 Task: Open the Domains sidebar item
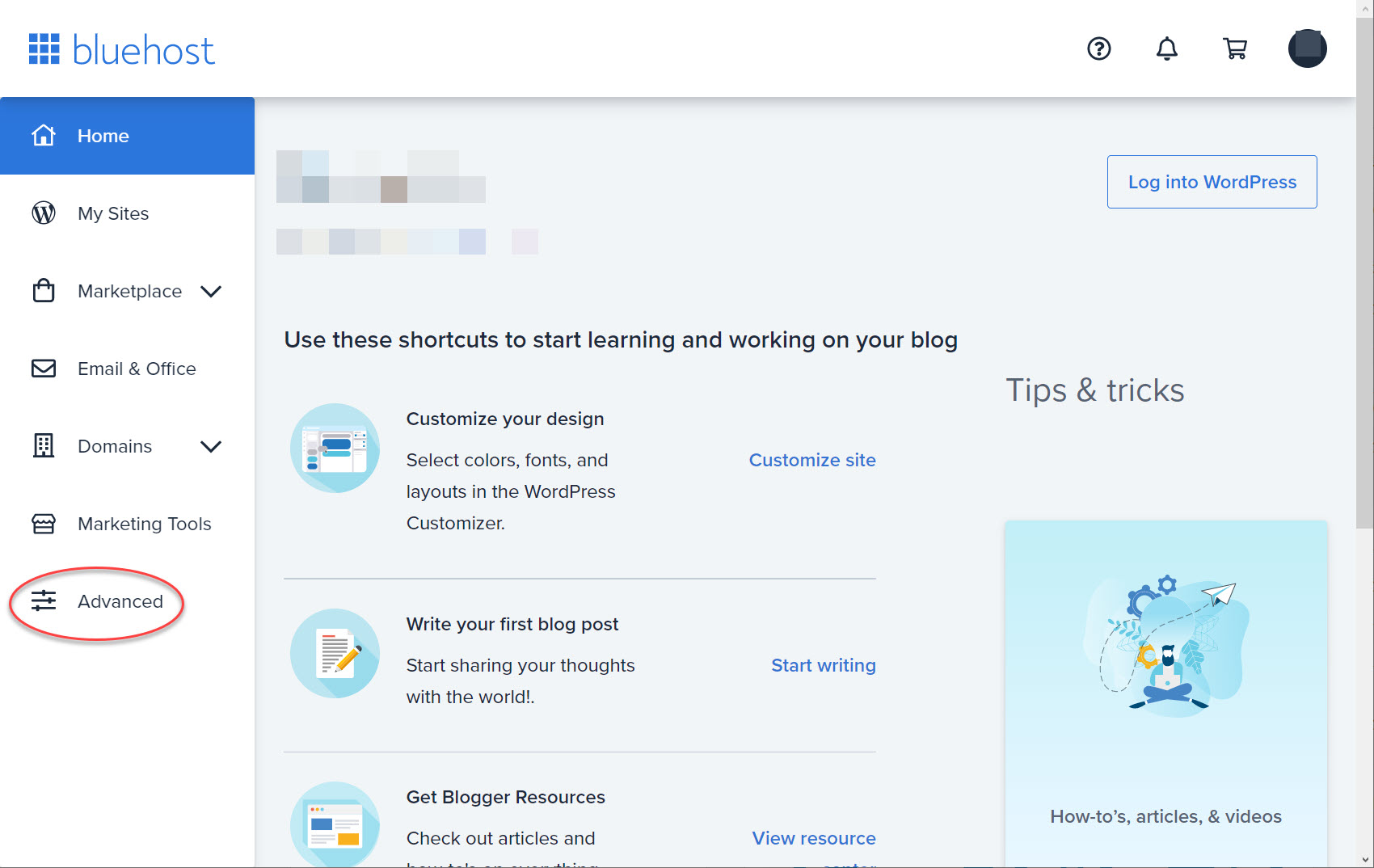pyautogui.click(x=115, y=446)
